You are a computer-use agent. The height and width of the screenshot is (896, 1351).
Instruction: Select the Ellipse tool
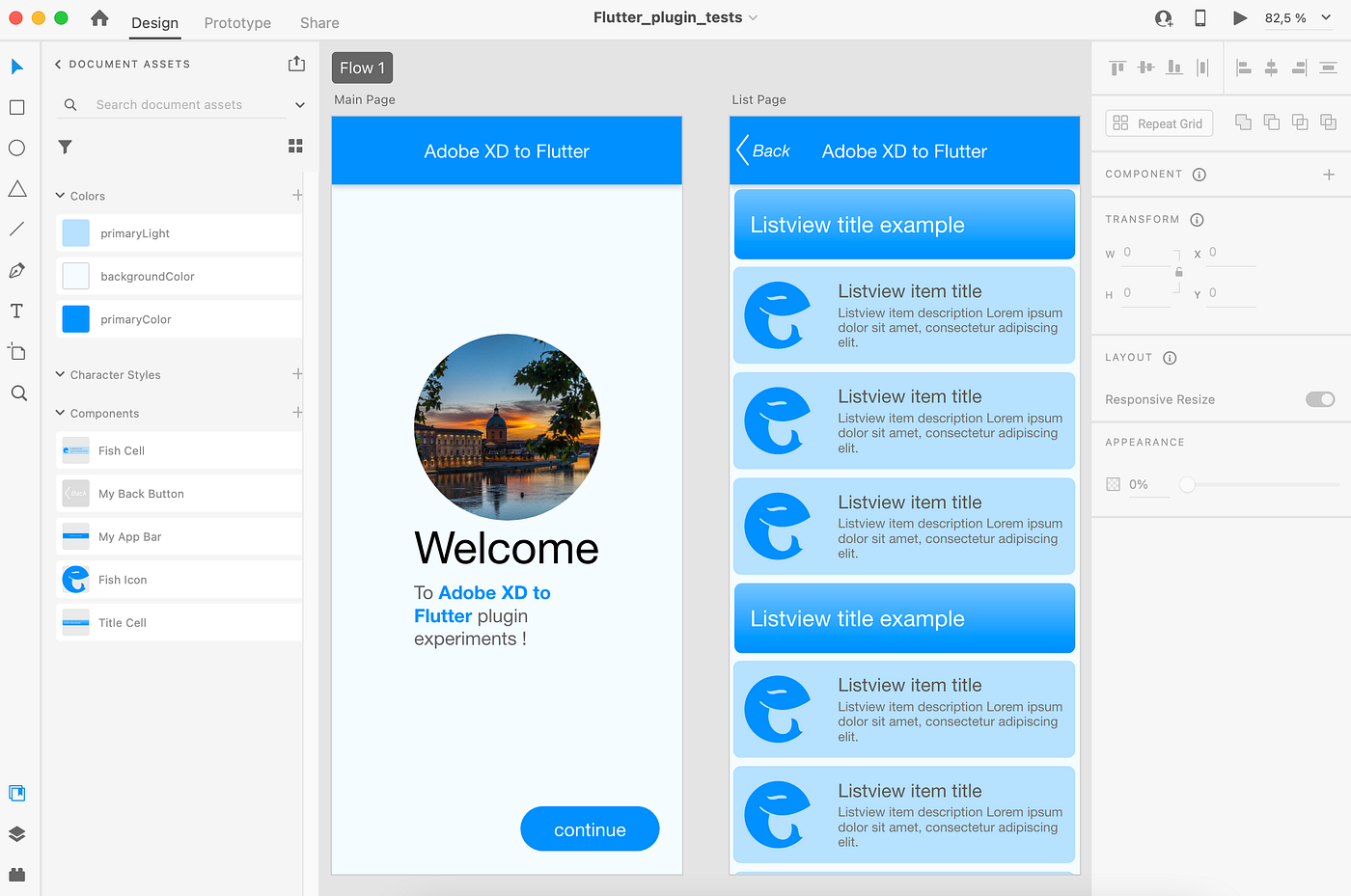click(x=16, y=148)
